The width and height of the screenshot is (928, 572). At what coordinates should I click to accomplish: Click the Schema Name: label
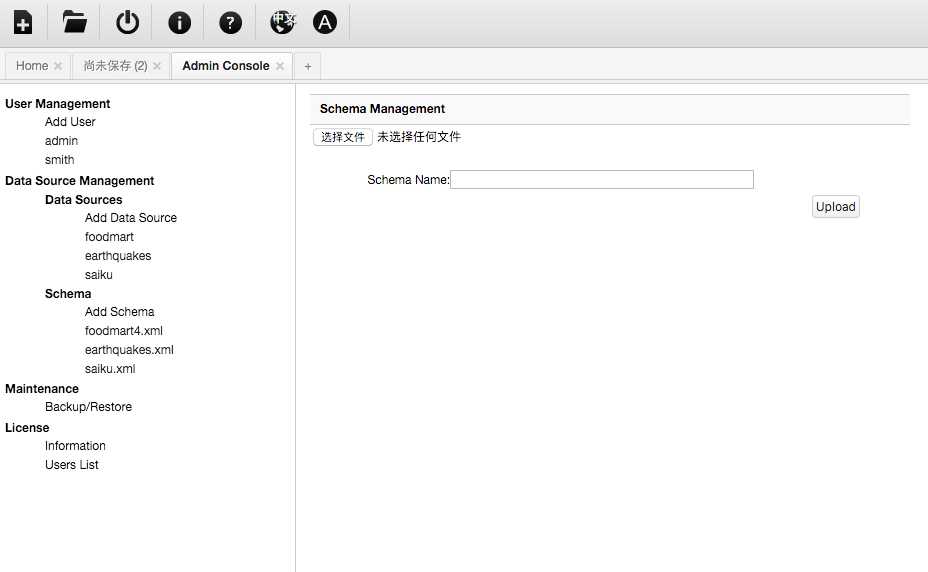pyautogui.click(x=408, y=179)
